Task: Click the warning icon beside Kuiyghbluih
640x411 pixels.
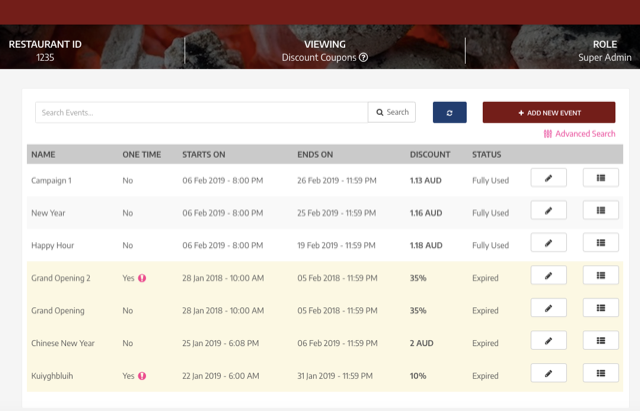Action: 142,376
